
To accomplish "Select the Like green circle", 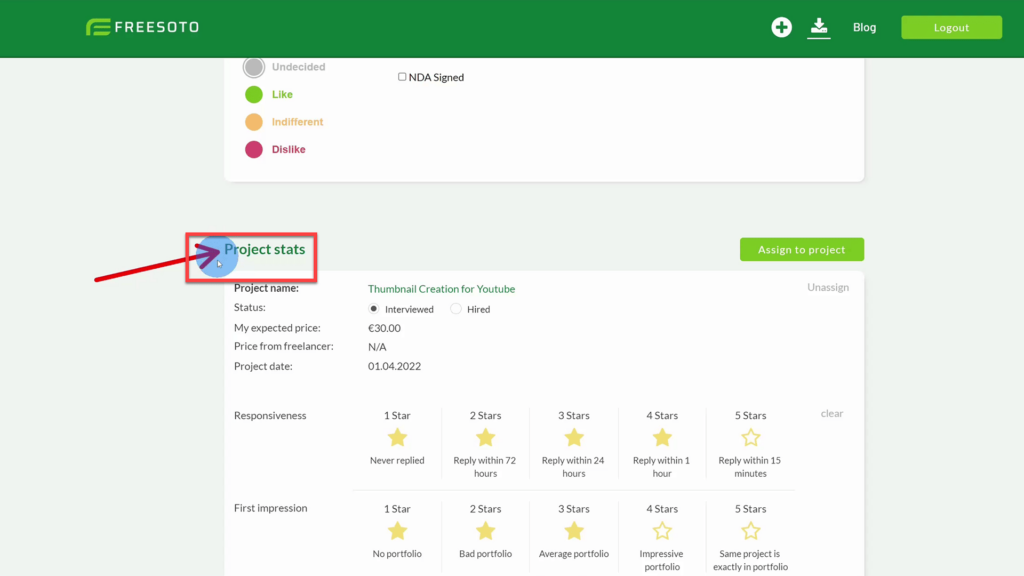I will click(x=254, y=94).
